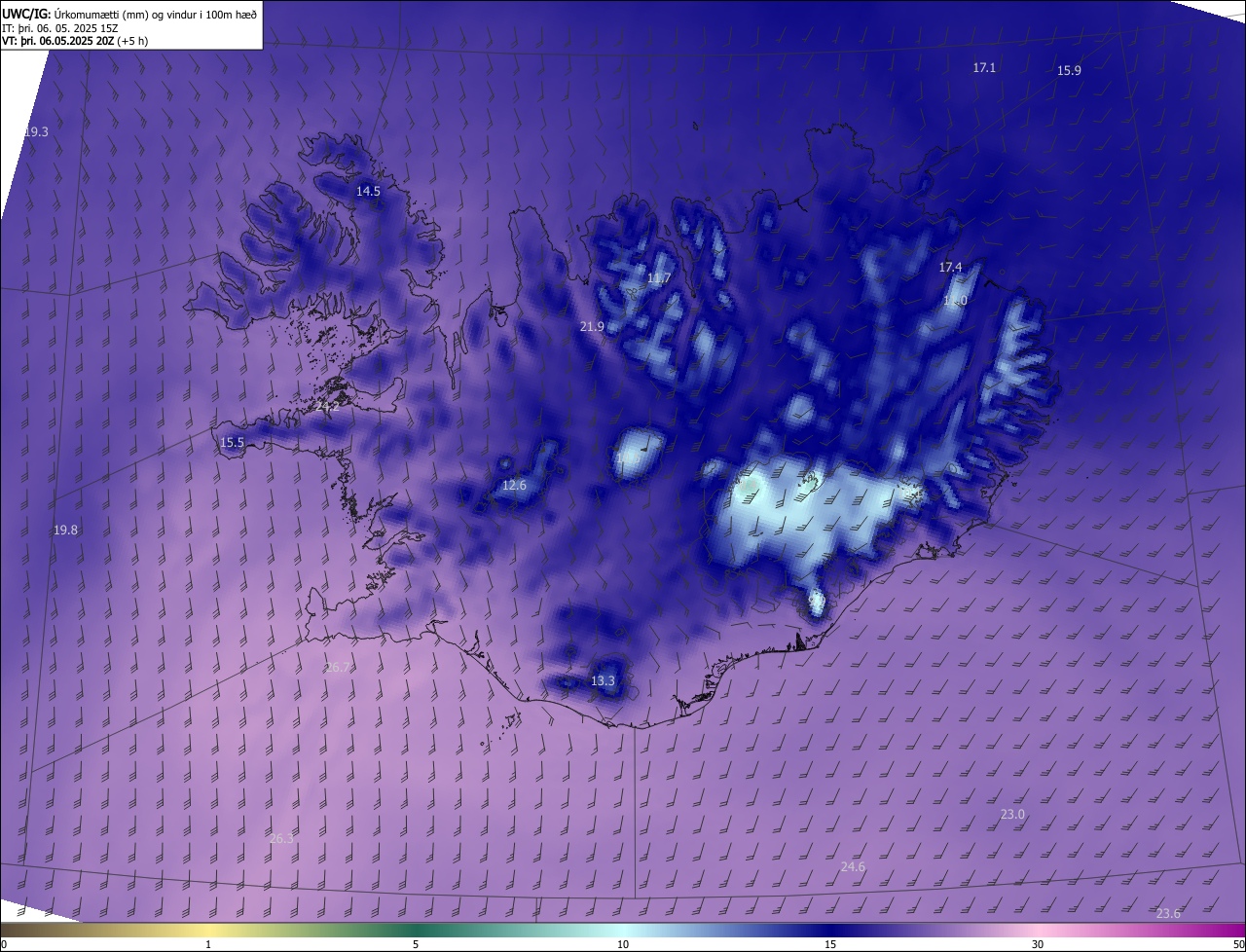Click the color scale tick label '30'

pos(1038,945)
